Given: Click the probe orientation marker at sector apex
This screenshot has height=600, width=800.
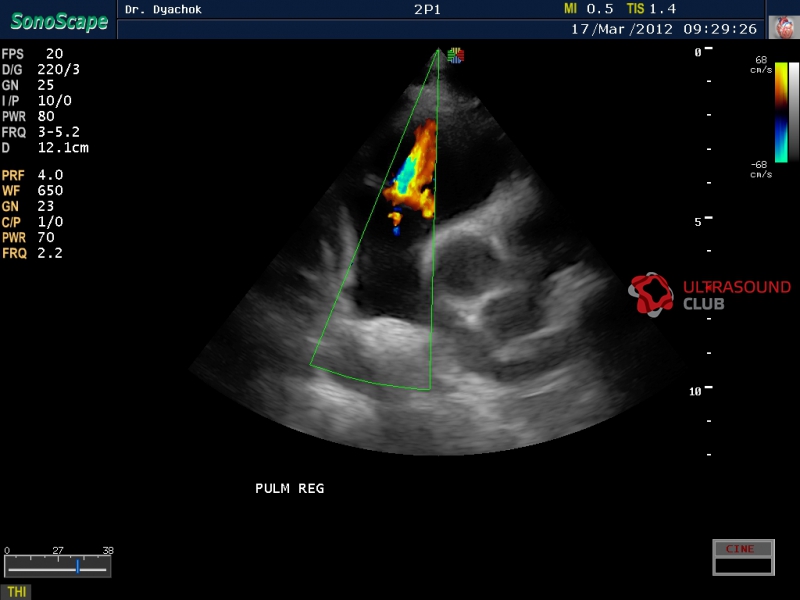Looking at the screenshot, I should click(456, 56).
